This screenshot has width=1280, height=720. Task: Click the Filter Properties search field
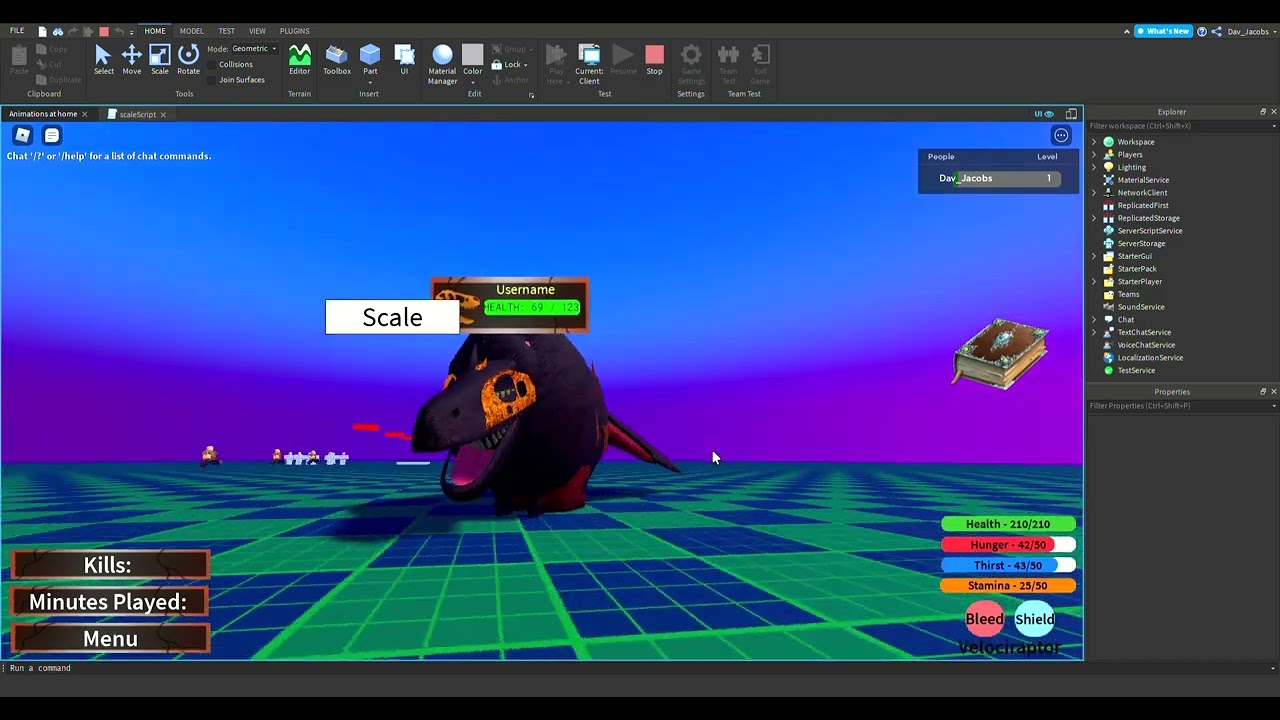(1183, 406)
